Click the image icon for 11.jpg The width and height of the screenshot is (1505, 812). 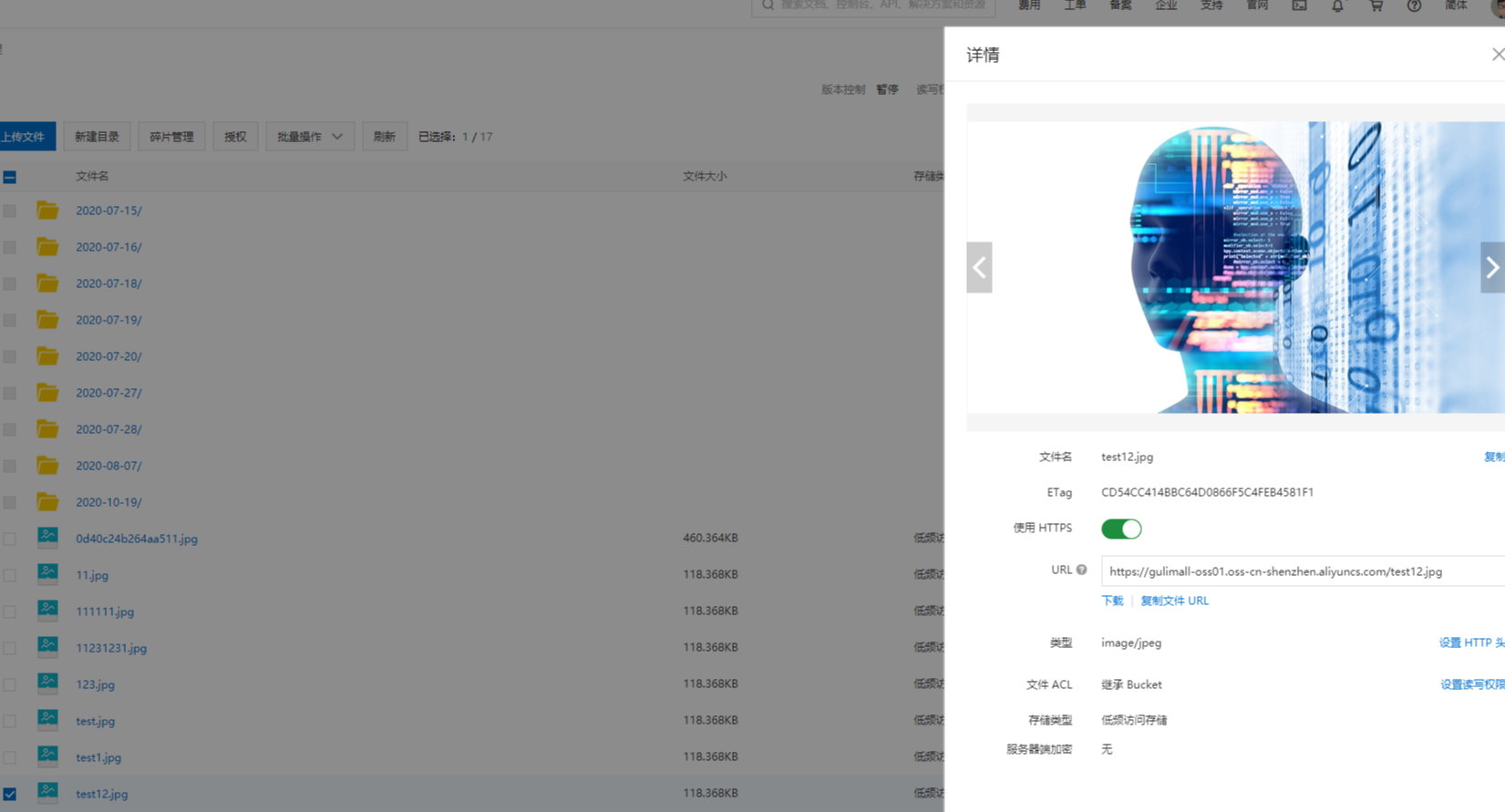[47, 574]
